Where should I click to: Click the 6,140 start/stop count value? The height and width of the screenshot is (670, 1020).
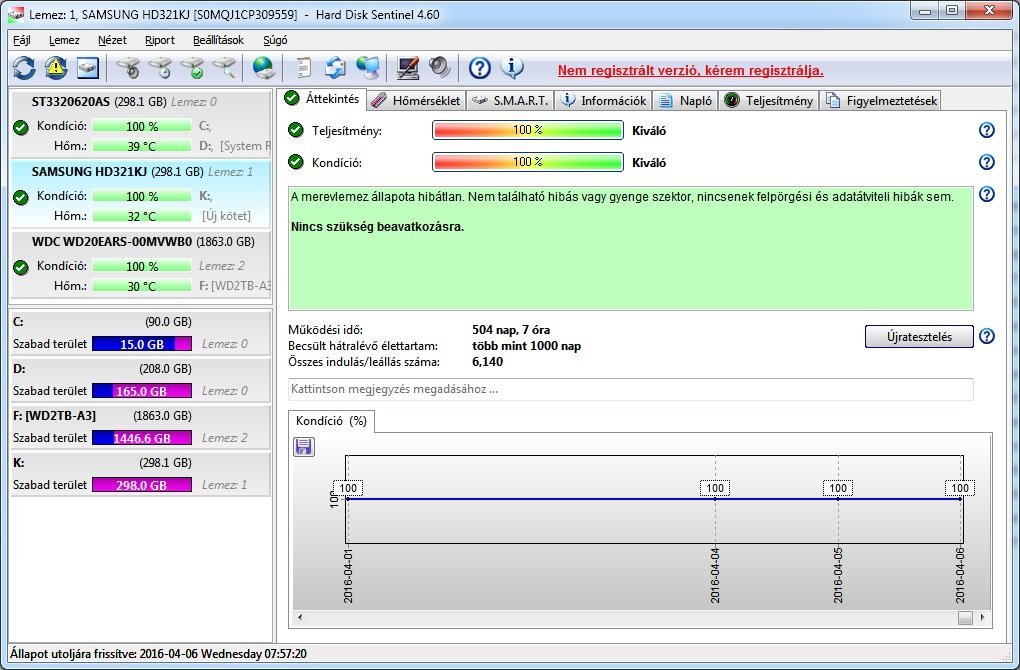point(487,362)
